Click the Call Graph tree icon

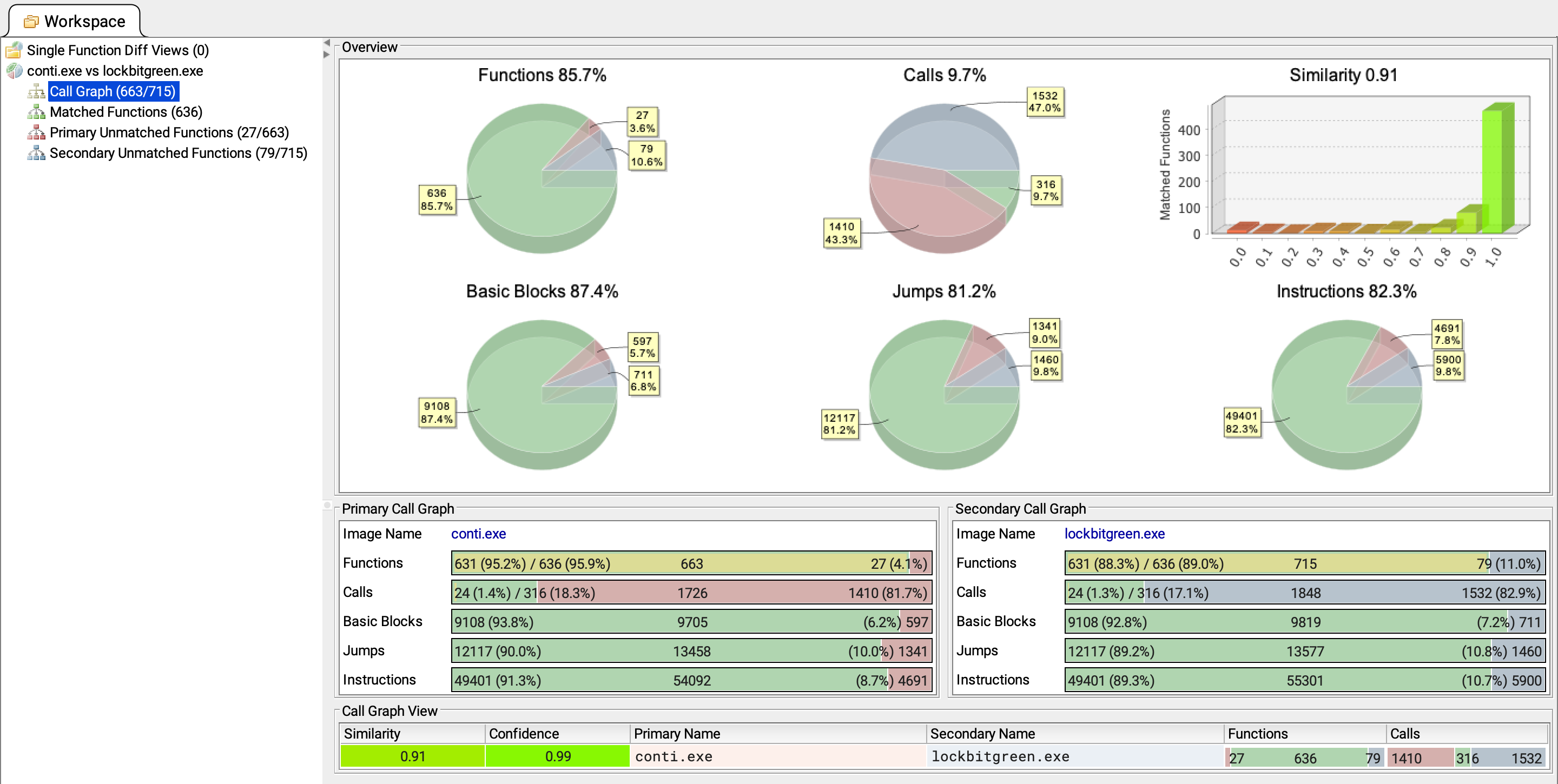click(x=36, y=91)
